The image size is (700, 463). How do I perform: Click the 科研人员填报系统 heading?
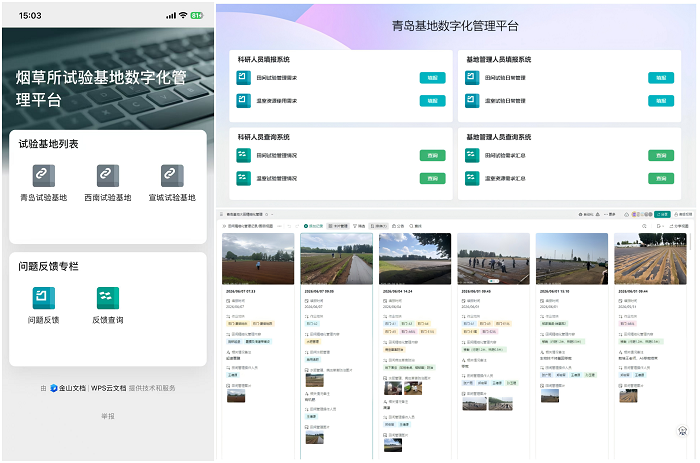click(x=263, y=59)
